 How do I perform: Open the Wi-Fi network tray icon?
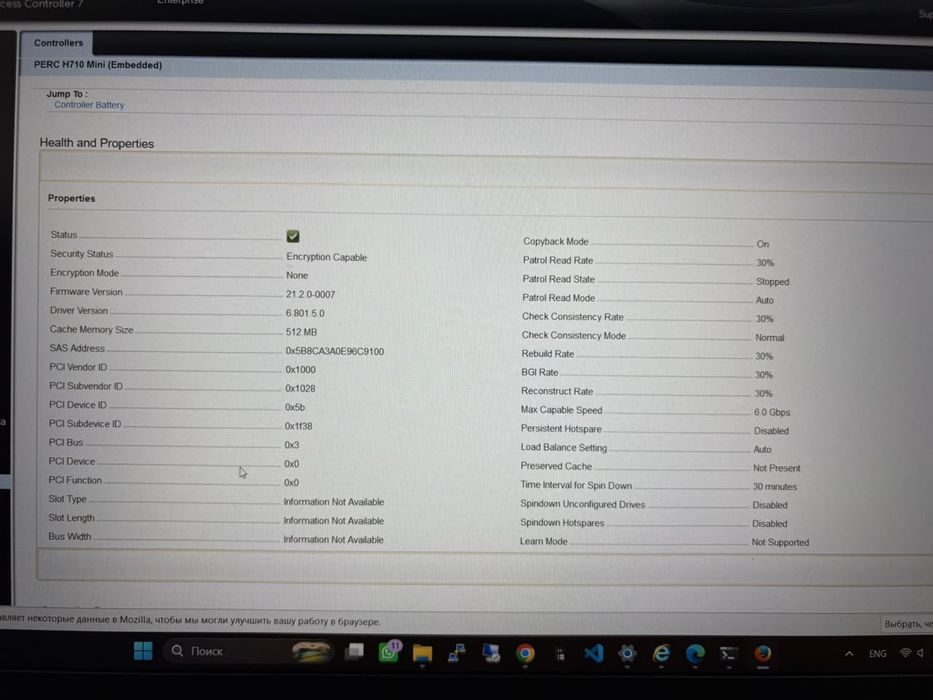905,653
